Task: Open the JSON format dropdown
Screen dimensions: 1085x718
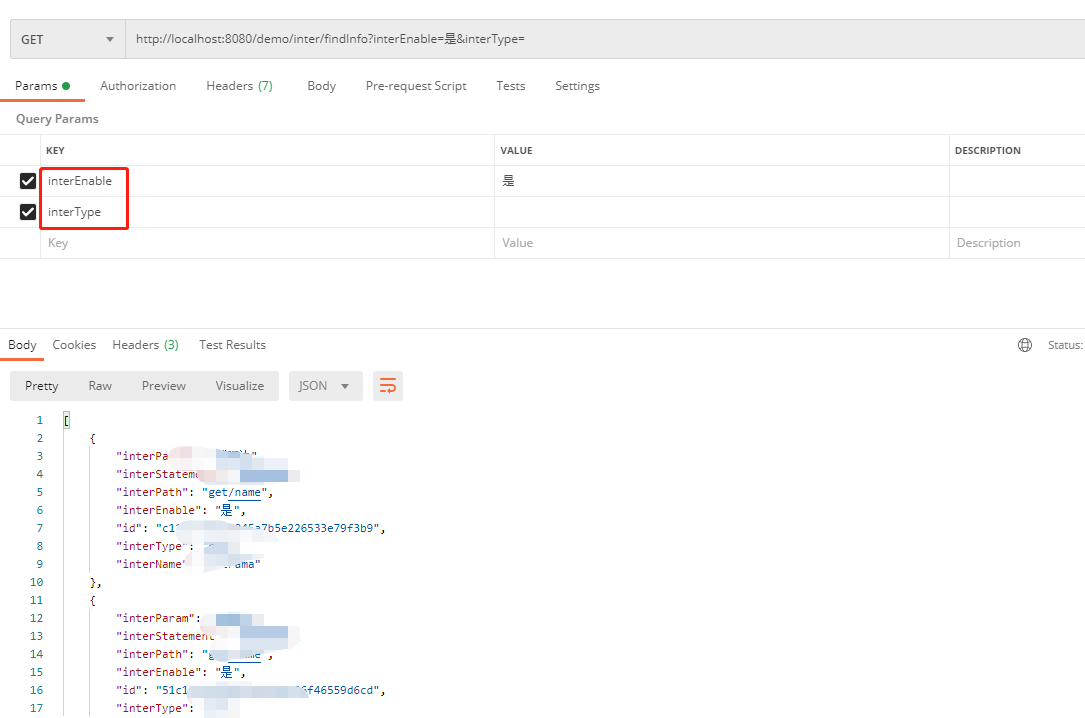Action: [325, 386]
